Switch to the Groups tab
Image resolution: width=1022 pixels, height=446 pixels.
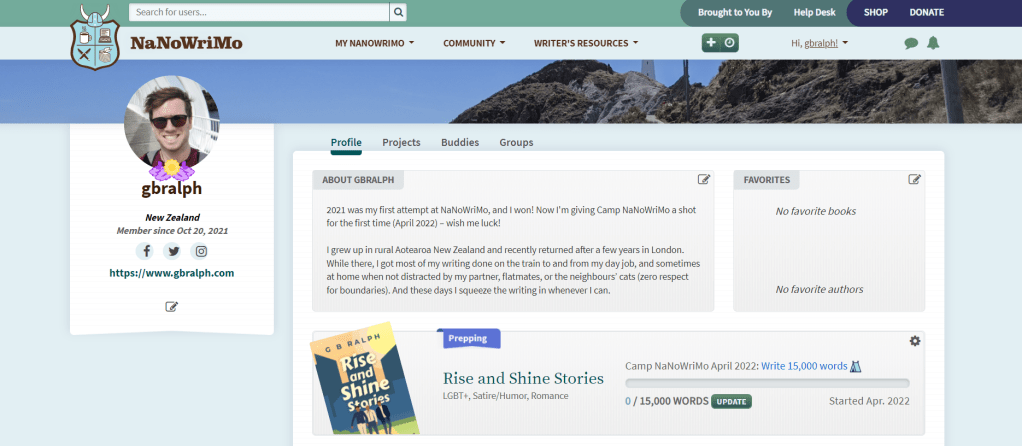coord(516,142)
